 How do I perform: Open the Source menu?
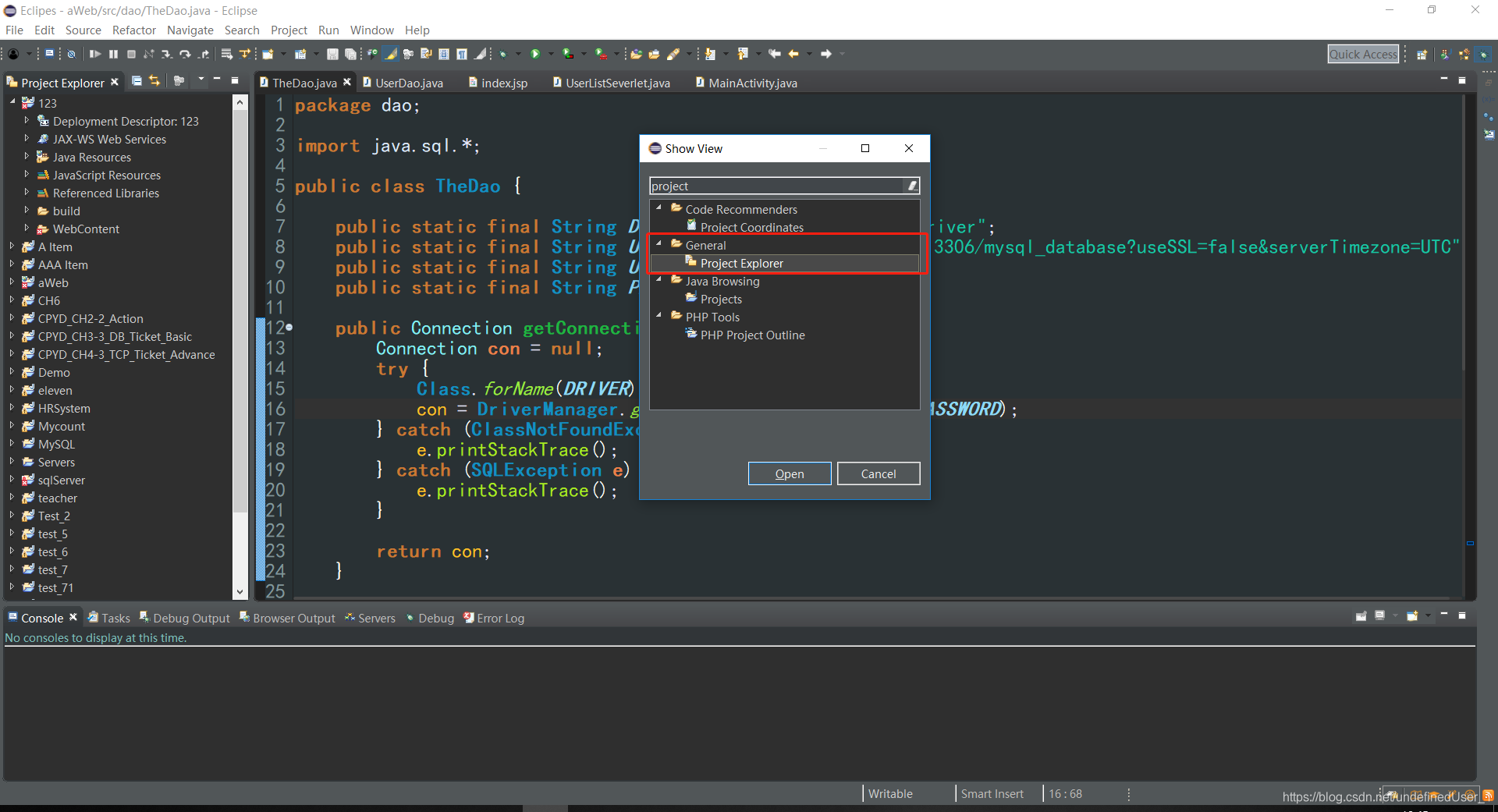click(x=83, y=30)
